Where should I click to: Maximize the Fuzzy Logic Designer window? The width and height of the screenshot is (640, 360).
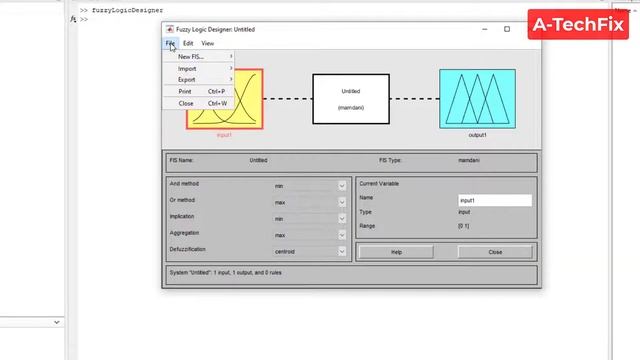pyautogui.click(x=507, y=29)
